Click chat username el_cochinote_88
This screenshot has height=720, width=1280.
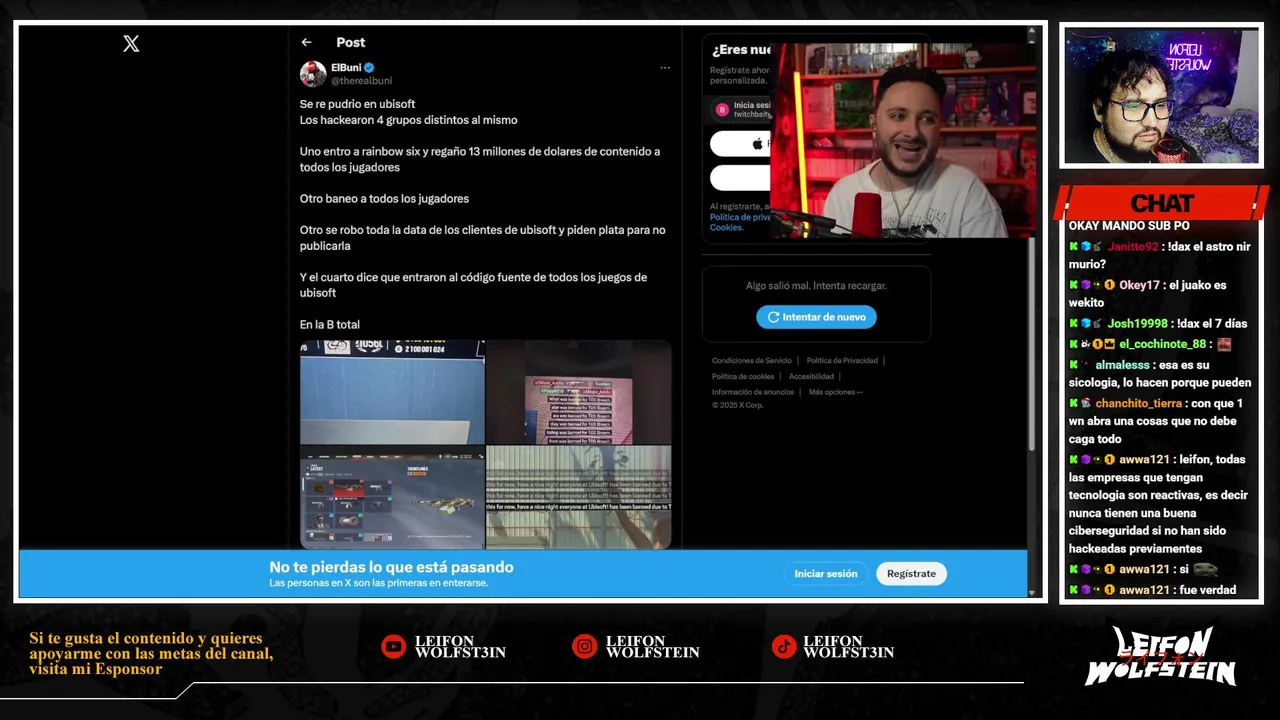pos(1162,344)
